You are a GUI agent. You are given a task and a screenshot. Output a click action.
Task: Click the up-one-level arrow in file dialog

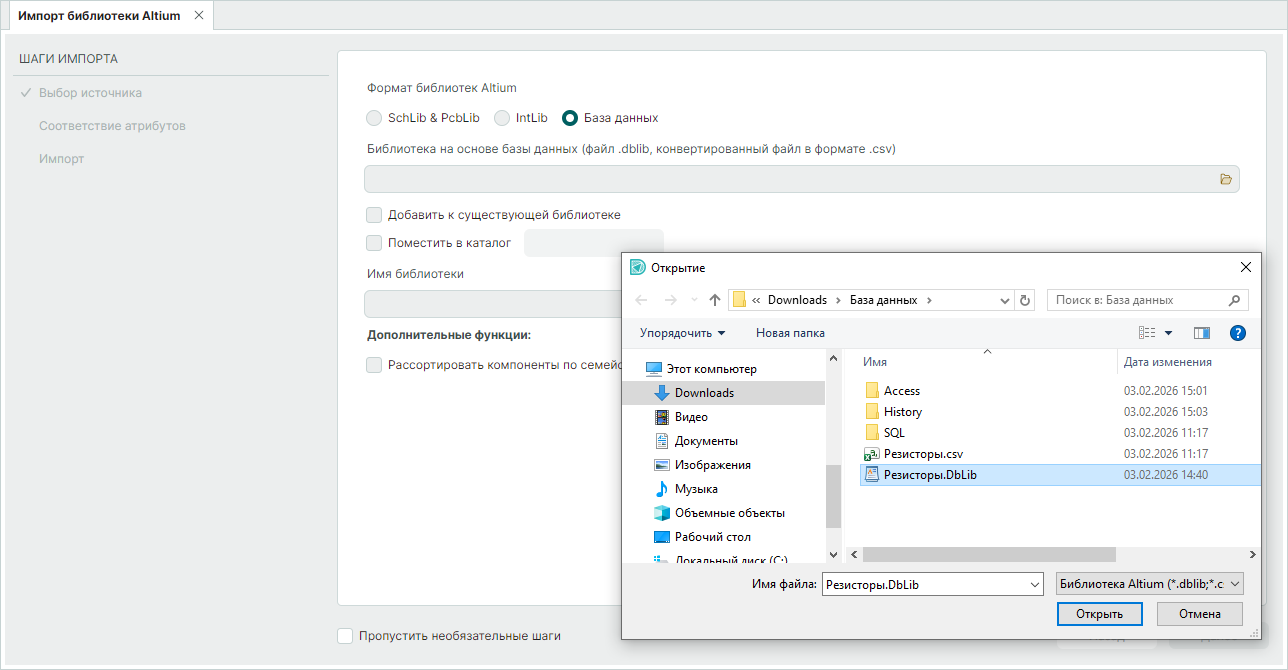point(715,300)
